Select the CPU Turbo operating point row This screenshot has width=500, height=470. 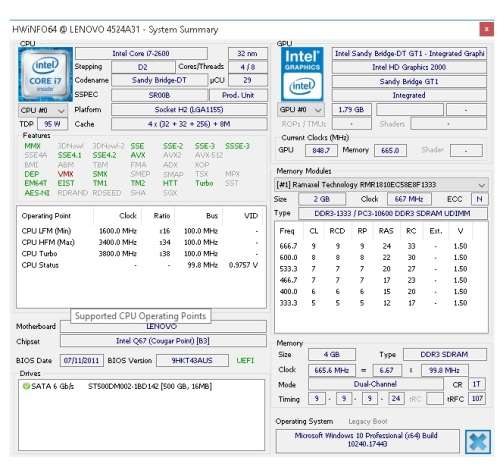click(x=141, y=254)
